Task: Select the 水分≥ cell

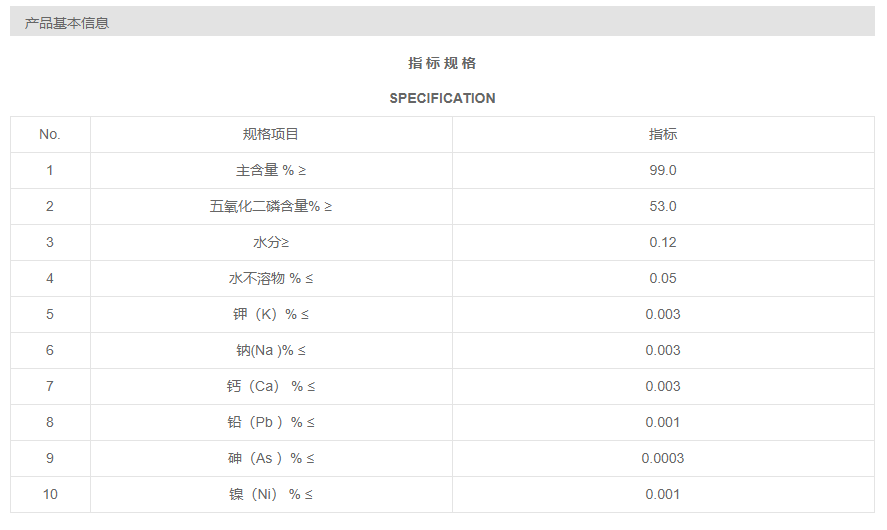Action: click(271, 242)
